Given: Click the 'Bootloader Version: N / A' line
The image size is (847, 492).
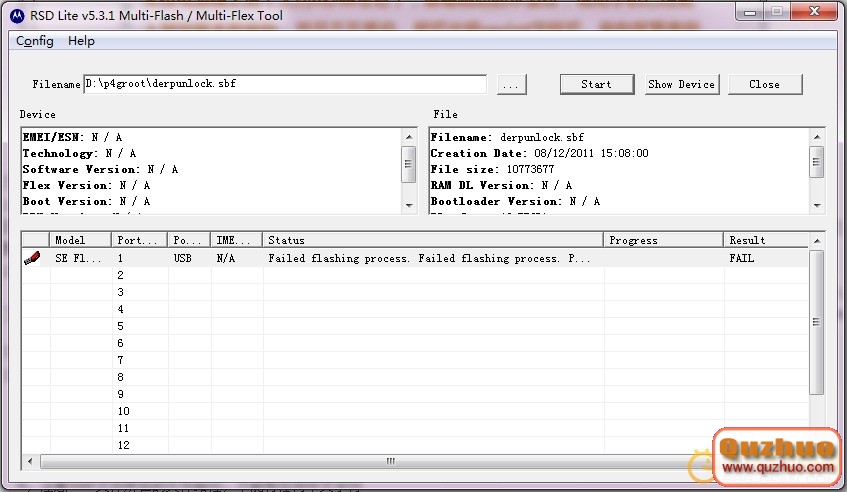Looking at the screenshot, I should click(515, 201).
